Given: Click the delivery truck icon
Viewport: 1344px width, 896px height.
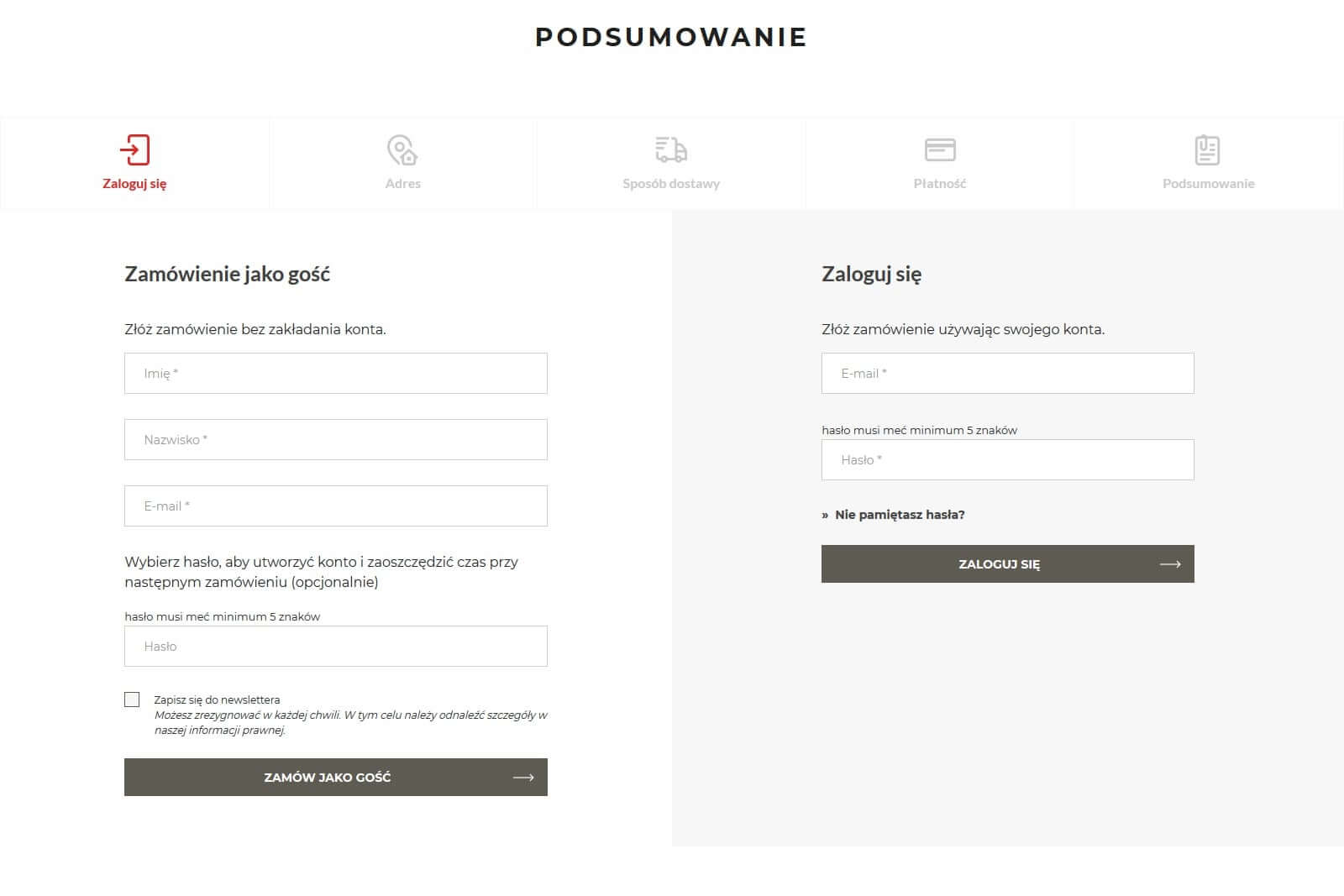Looking at the screenshot, I should (x=671, y=150).
